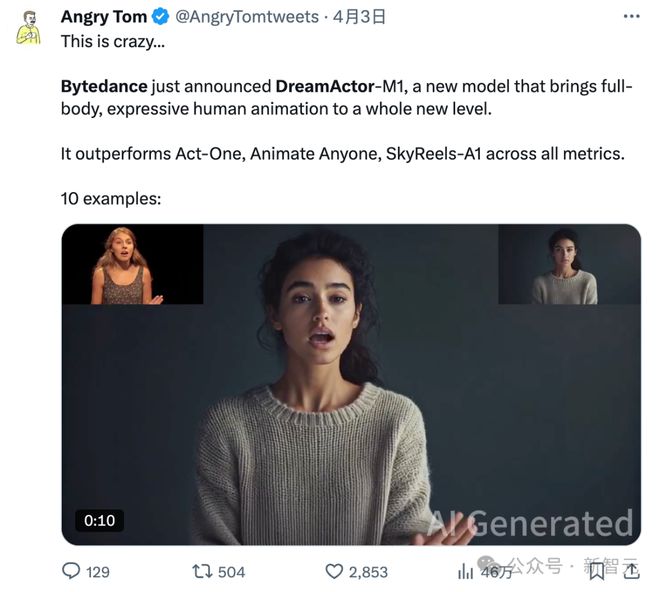Click the AI Generated watermark label

tap(530, 523)
